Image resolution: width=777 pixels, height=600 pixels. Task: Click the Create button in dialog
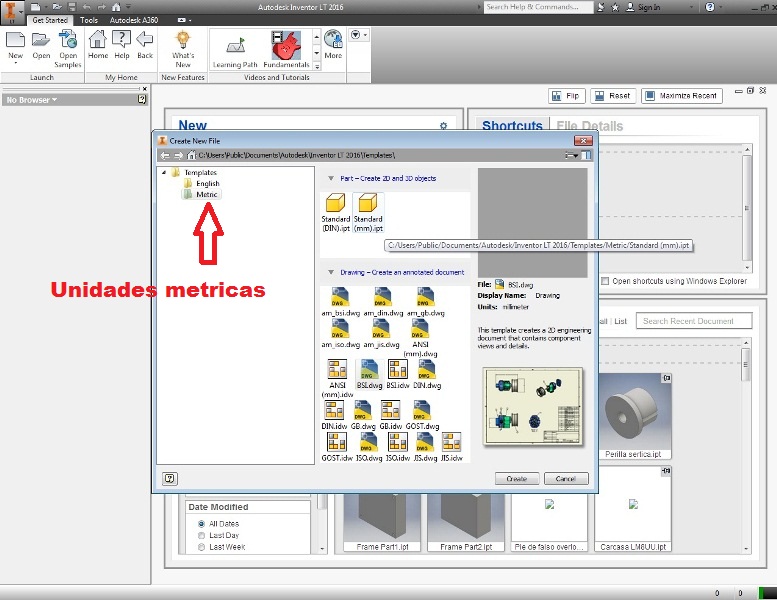[516, 479]
